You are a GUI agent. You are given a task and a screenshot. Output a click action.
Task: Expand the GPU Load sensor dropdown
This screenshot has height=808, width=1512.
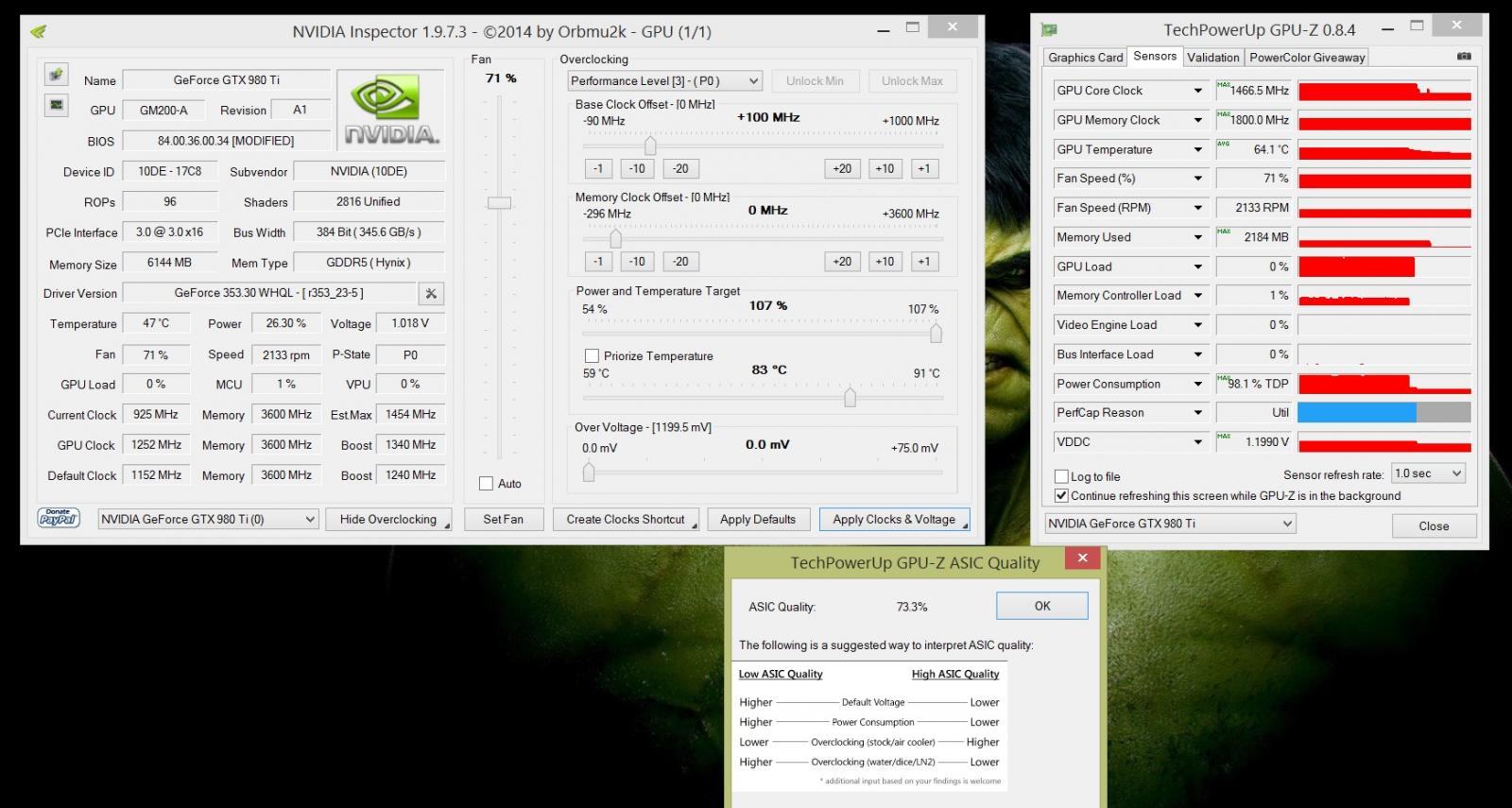(x=1197, y=266)
